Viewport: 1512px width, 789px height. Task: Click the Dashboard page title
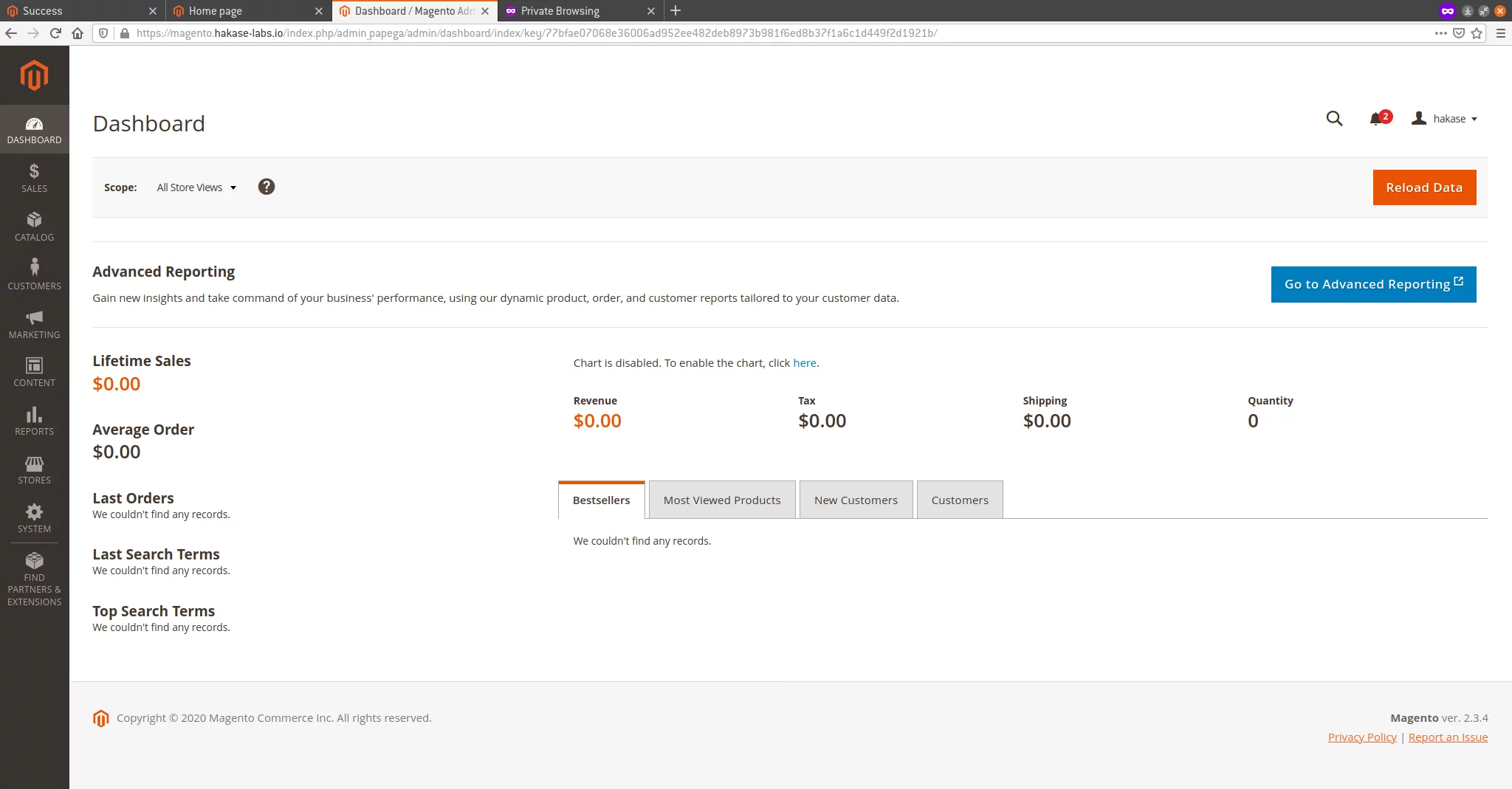click(149, 123)
